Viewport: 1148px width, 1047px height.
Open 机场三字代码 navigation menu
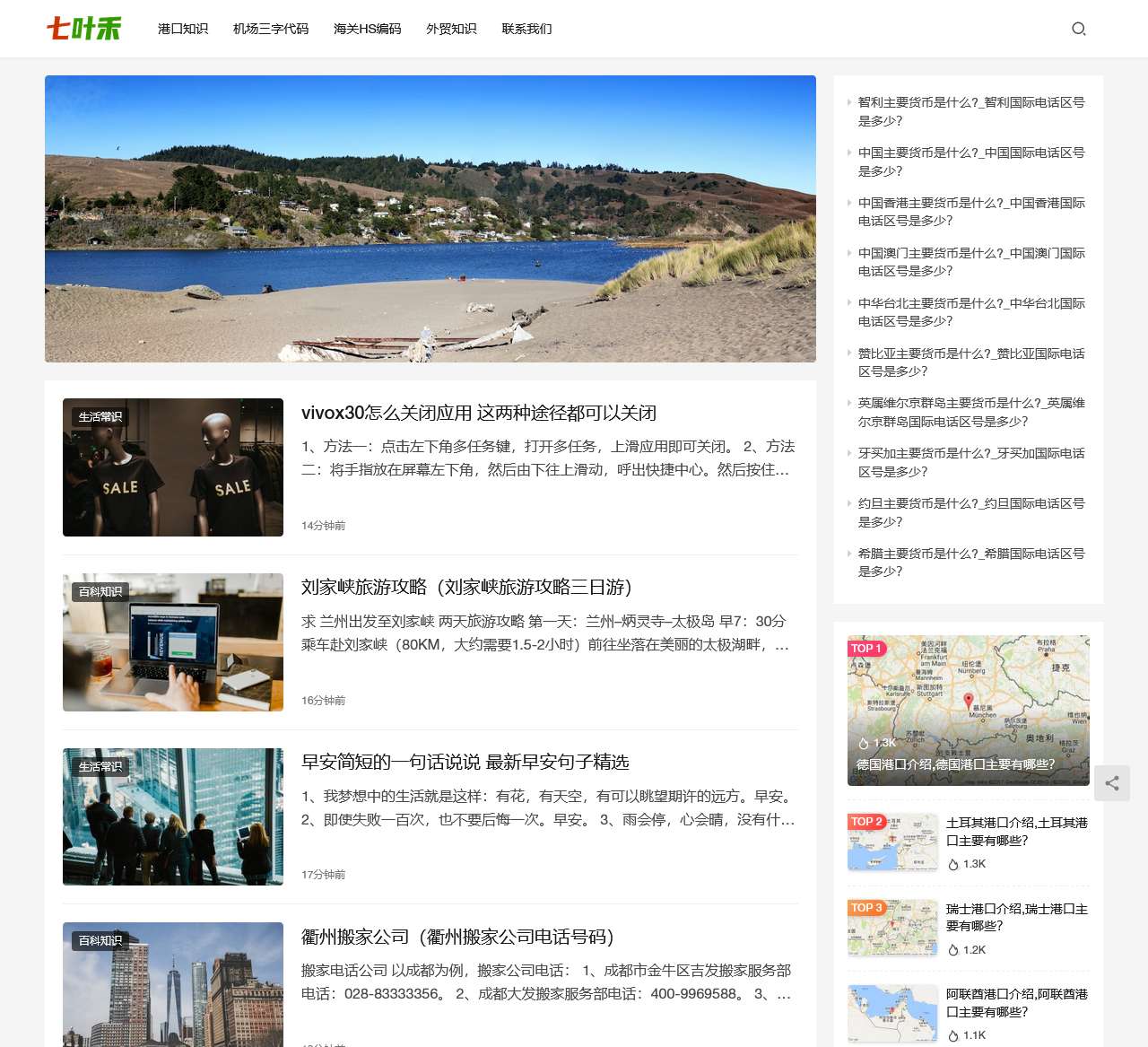pyautogui.click(x=271, y=29)
